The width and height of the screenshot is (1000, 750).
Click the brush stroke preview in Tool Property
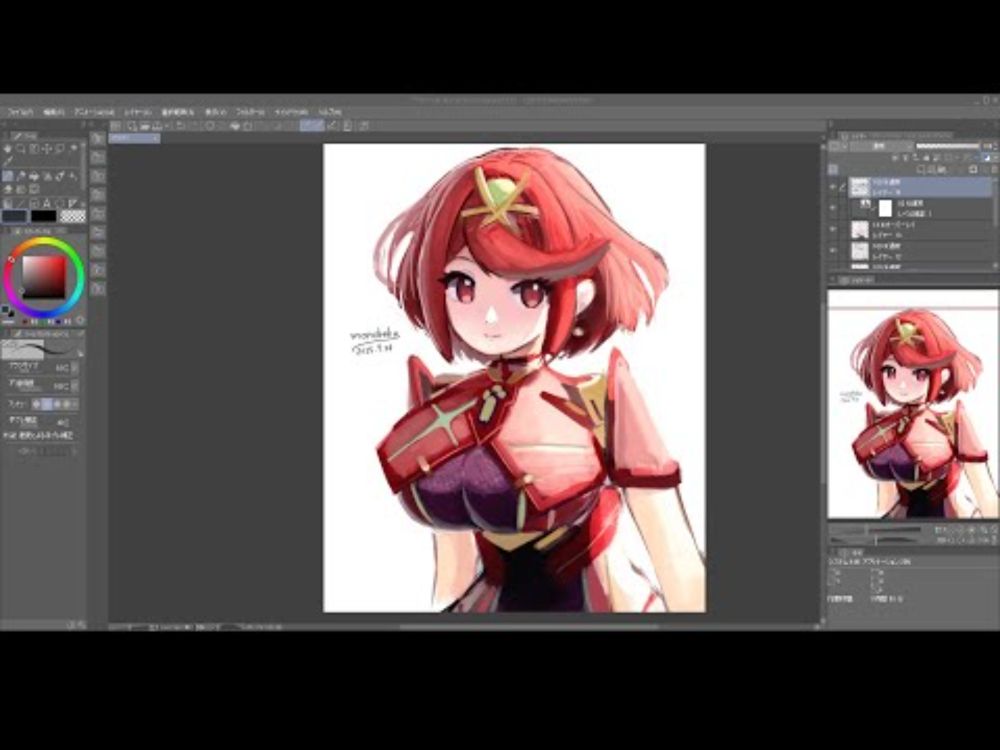(38, 349)
